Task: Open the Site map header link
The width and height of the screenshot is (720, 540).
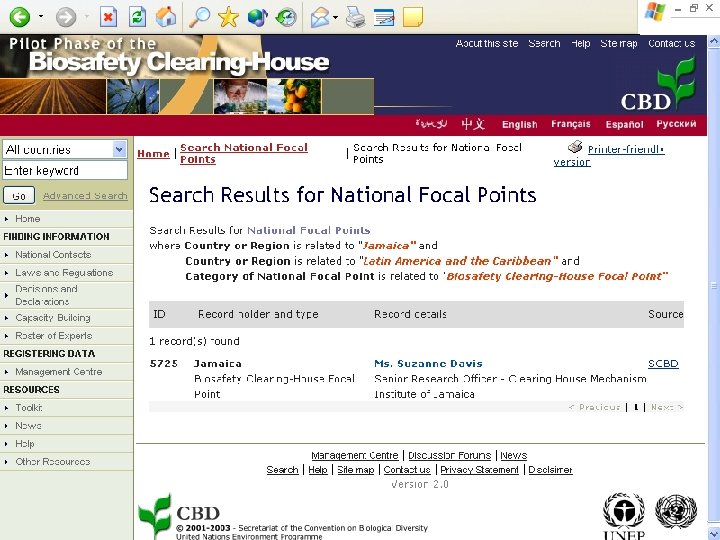Action: (x=619, y=44)
